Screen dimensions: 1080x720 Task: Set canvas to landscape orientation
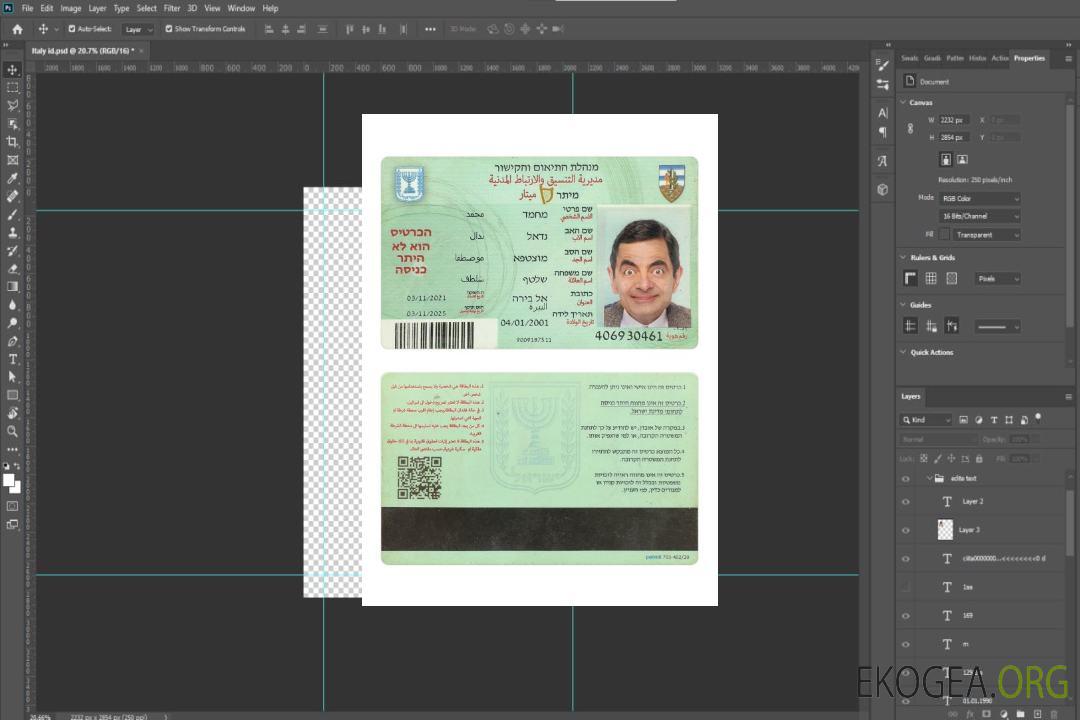962,160
